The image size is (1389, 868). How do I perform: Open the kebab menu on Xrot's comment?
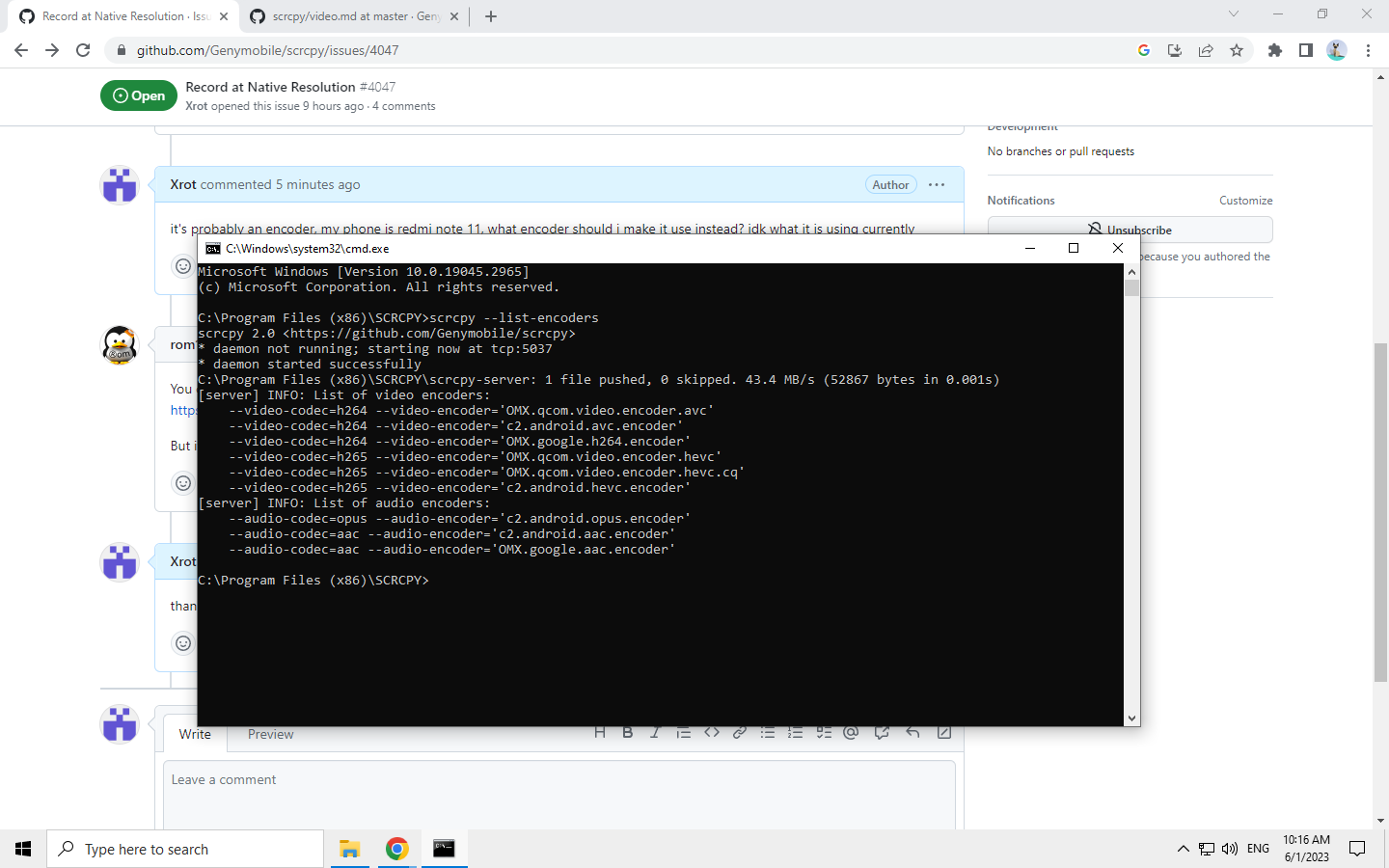pyautogui.click(x=936, y=184)
